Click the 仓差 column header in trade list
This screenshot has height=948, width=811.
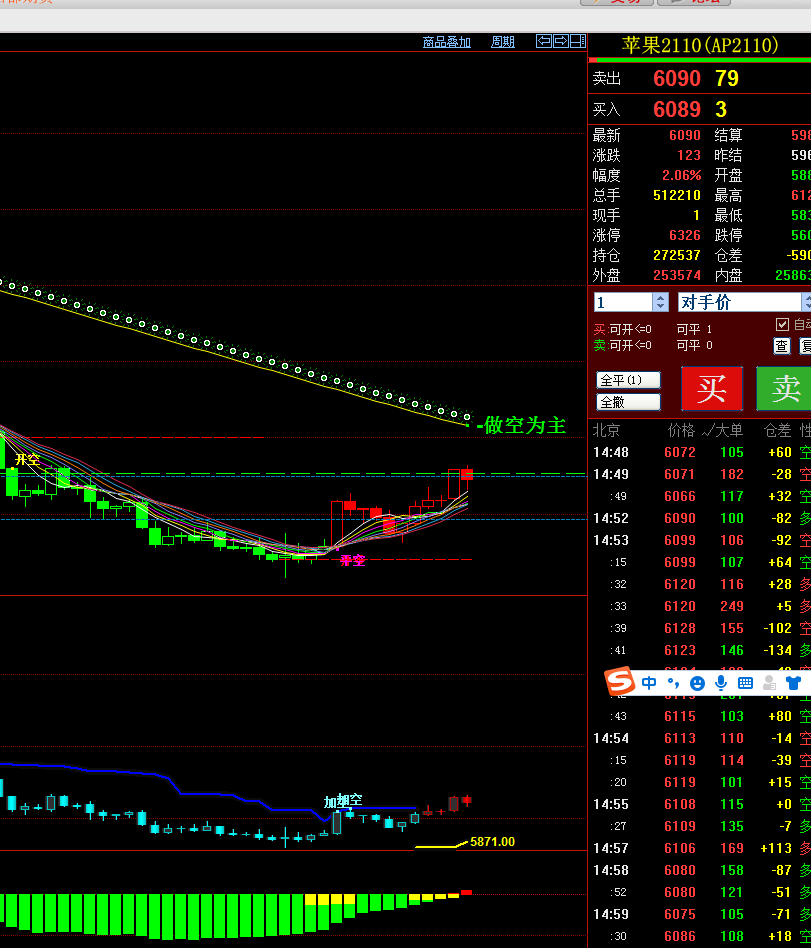(777, 430)
